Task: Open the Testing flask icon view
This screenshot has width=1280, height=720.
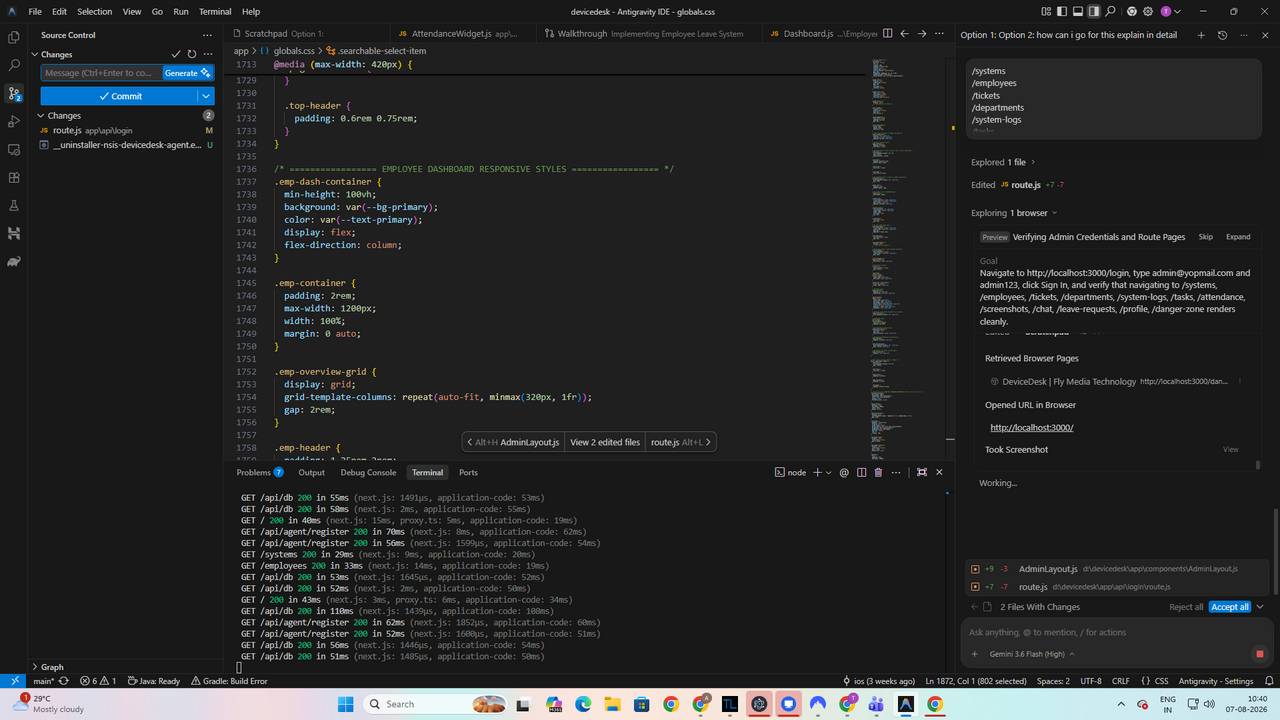Action: pyautogui.click(x=14, y=205)
